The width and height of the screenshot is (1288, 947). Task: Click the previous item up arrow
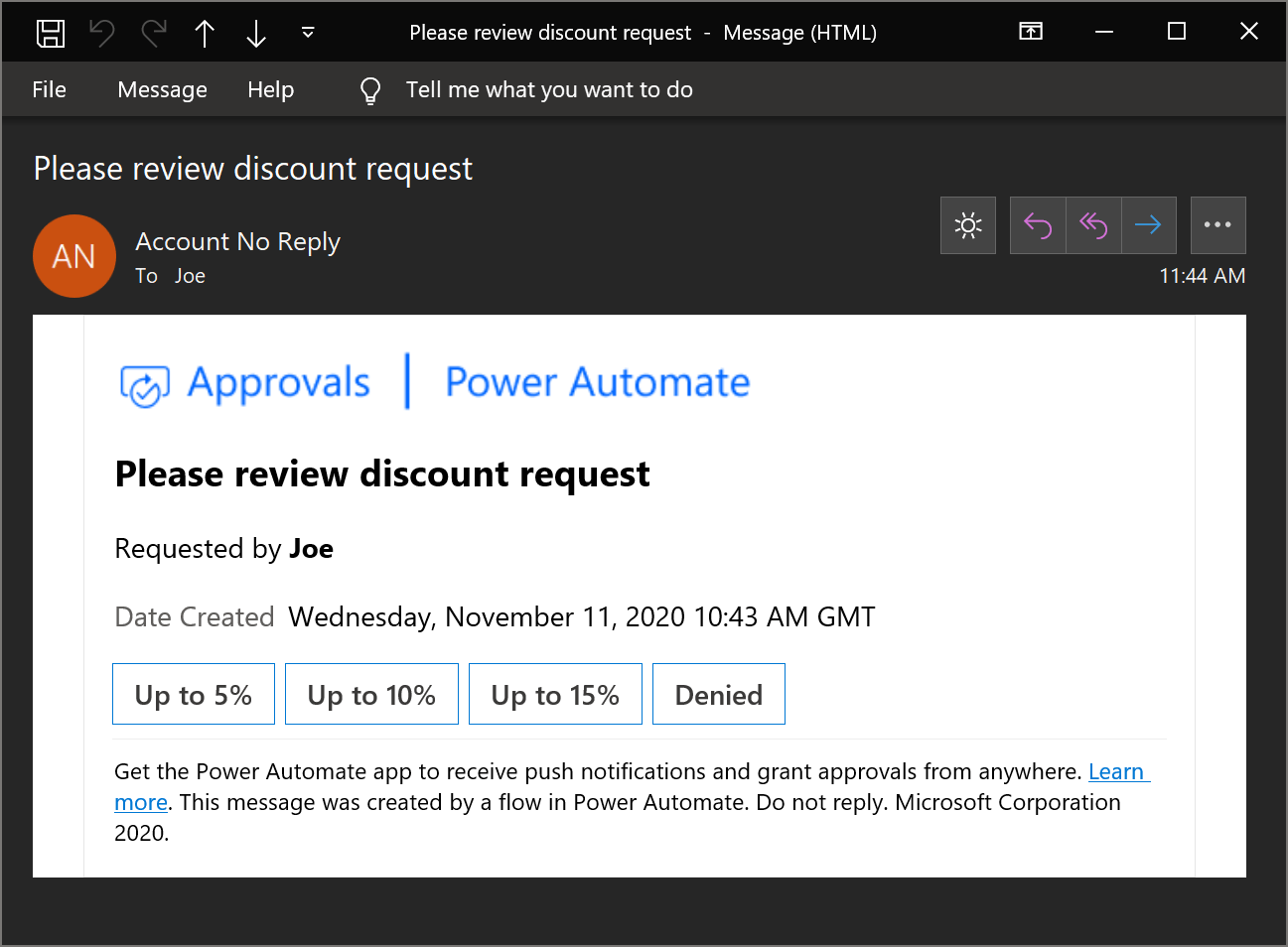click(x=205, y=32)
